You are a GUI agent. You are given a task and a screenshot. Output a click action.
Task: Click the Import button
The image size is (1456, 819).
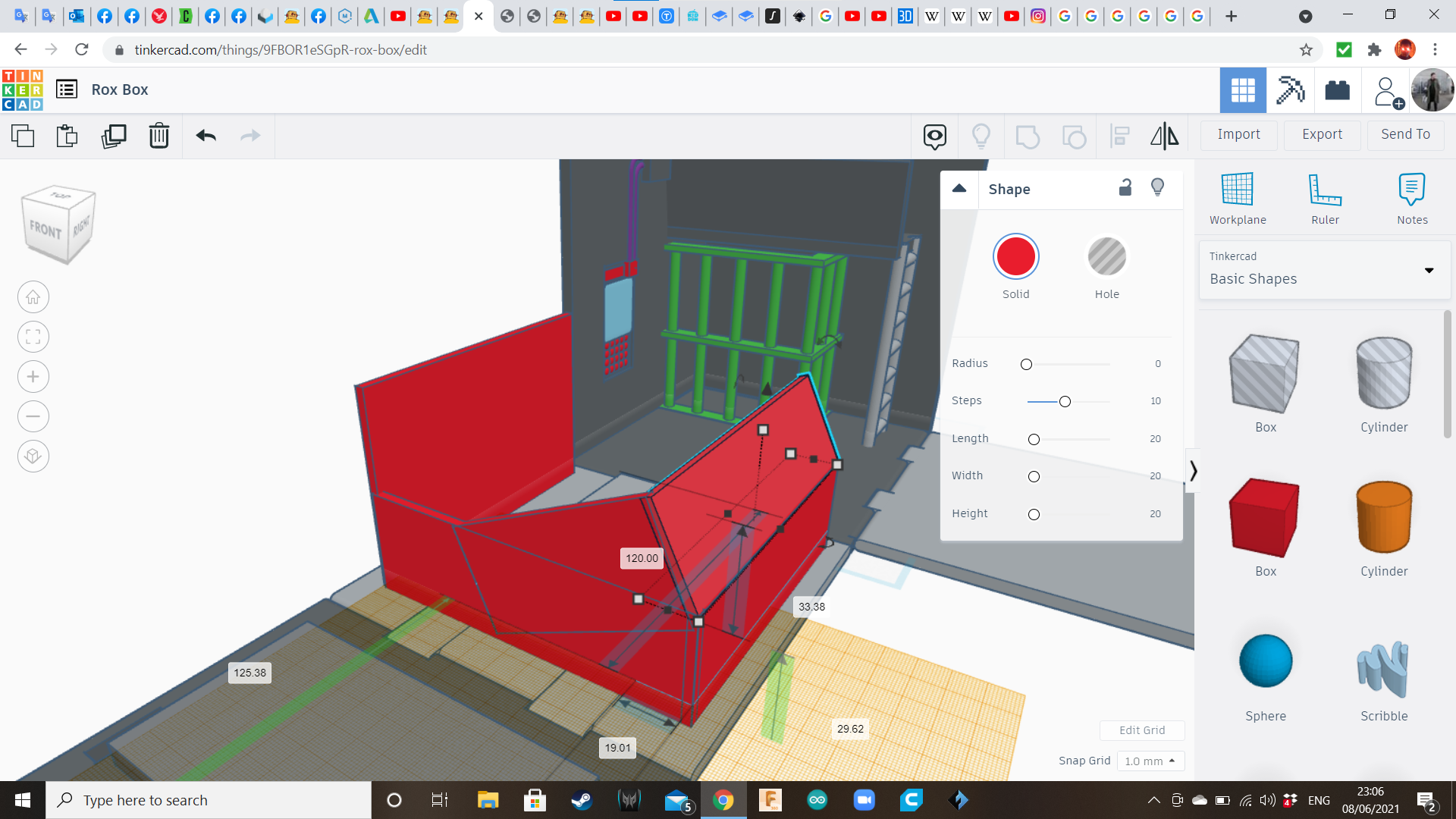(1238, 134)
